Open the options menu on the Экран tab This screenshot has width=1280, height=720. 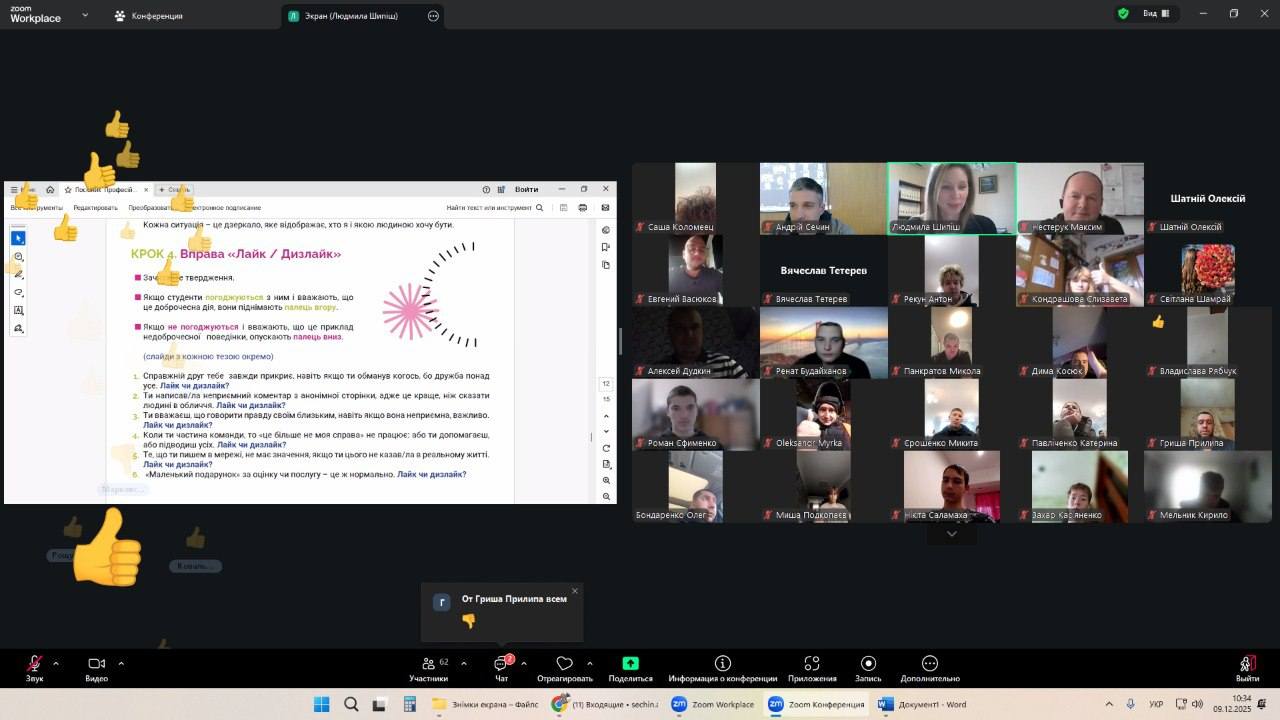433,16
